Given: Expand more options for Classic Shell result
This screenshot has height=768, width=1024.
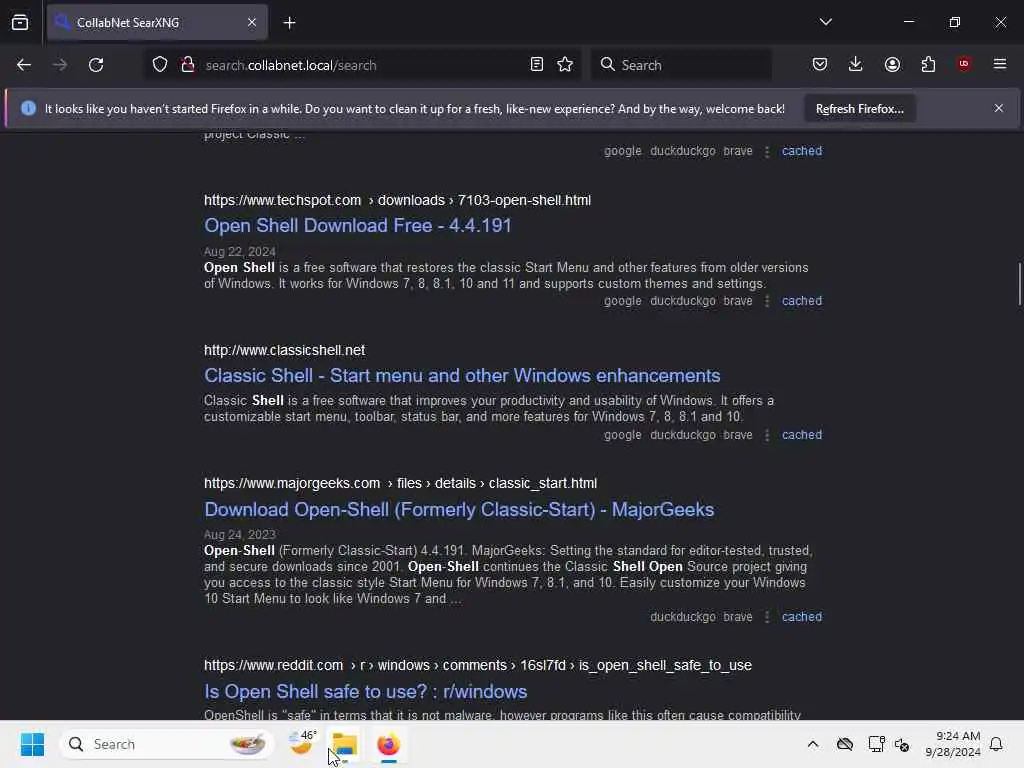Looking at the screenshot, I should [767, 435].
